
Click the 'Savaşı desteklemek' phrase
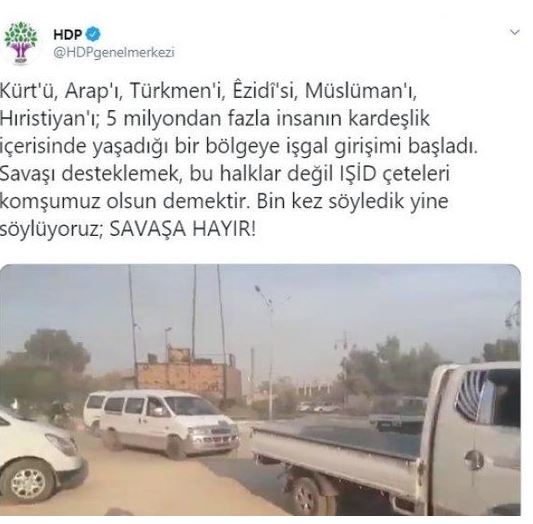90,174
